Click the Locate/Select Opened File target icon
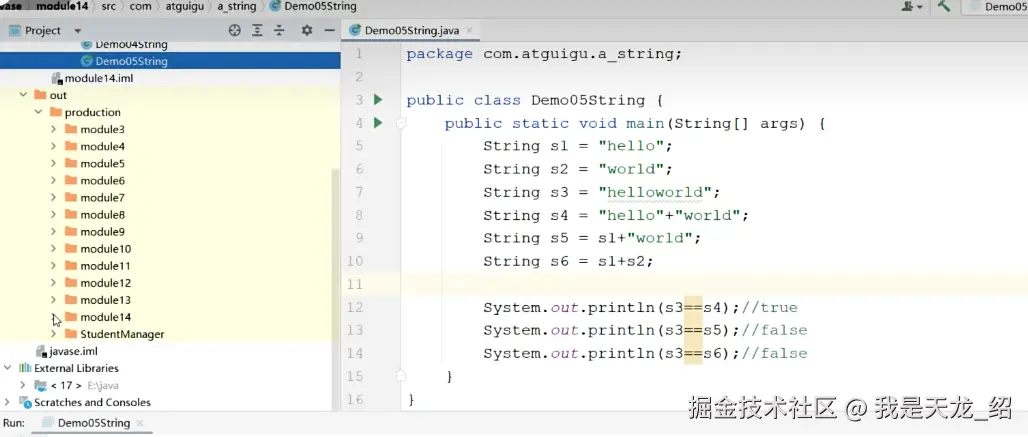The width and height of the screenshot is (1028, 437). (235, 30)
